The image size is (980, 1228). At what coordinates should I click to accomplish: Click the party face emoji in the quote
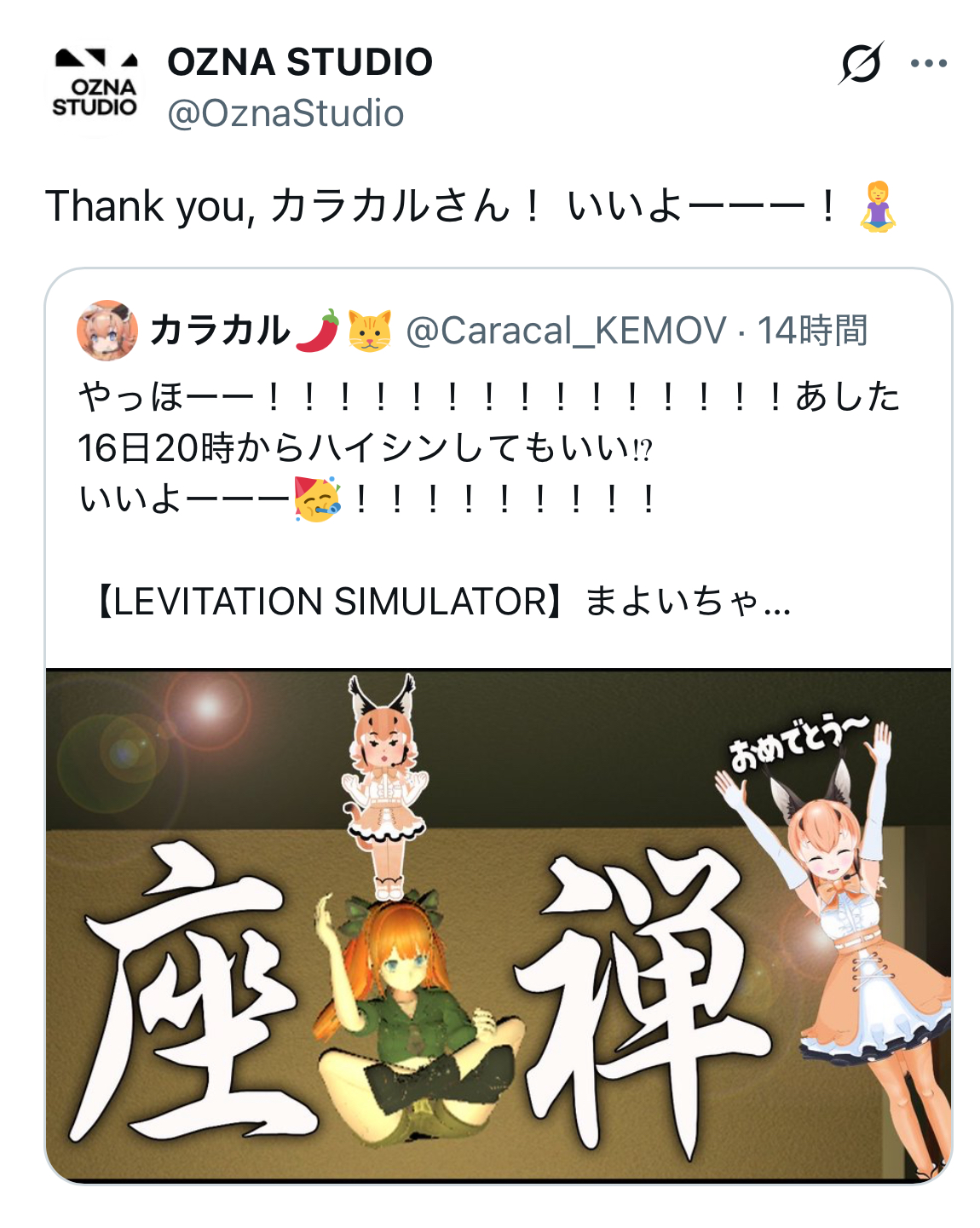[x=317, y=499]
